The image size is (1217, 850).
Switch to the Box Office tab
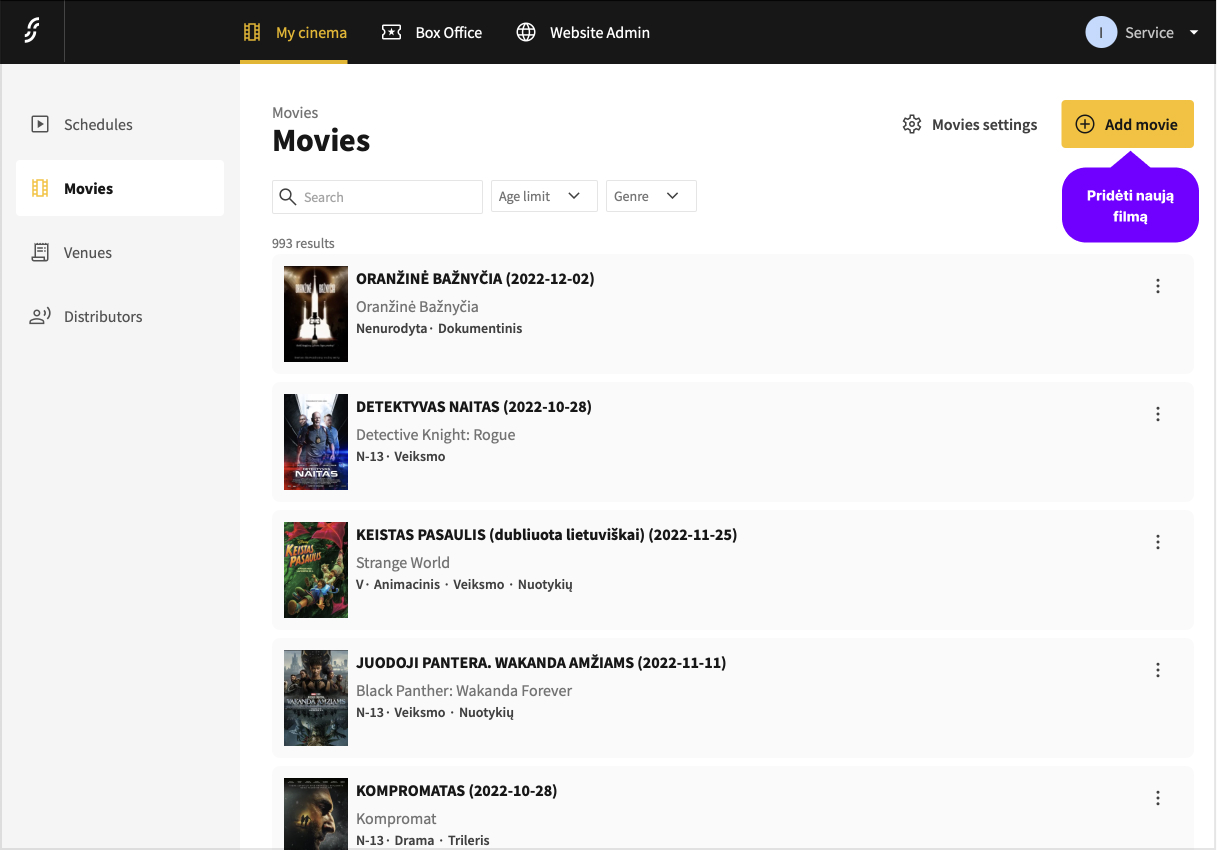432,32
